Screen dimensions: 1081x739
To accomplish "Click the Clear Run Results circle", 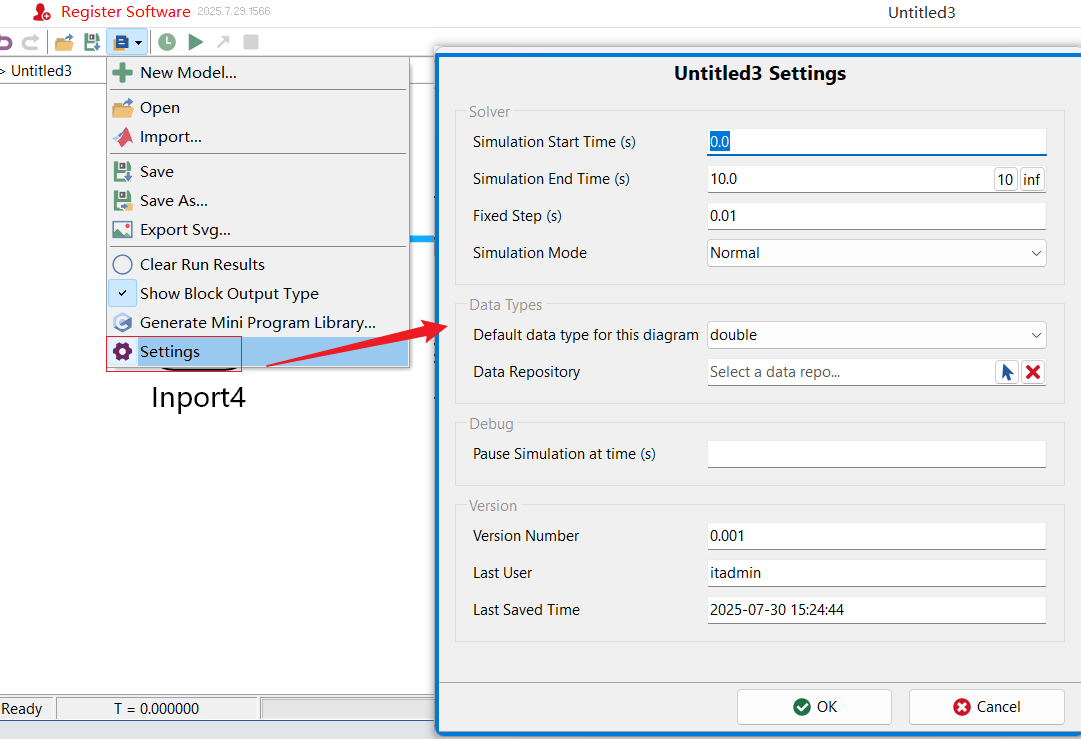I will coord(122,264).
